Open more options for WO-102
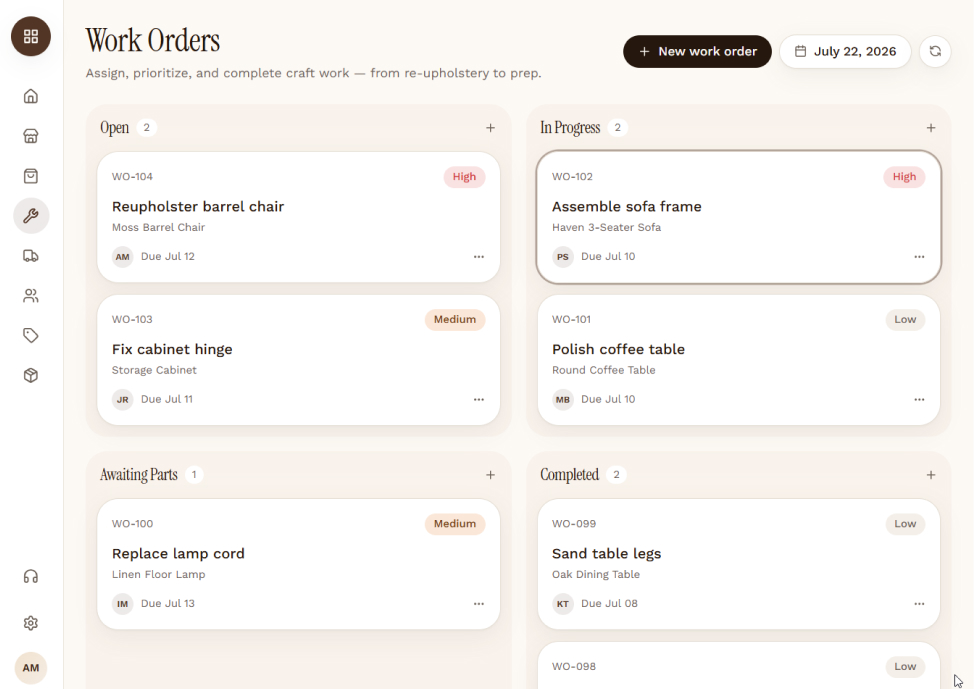The height and width of the screenshot is (689, 974). pos(919,257)
